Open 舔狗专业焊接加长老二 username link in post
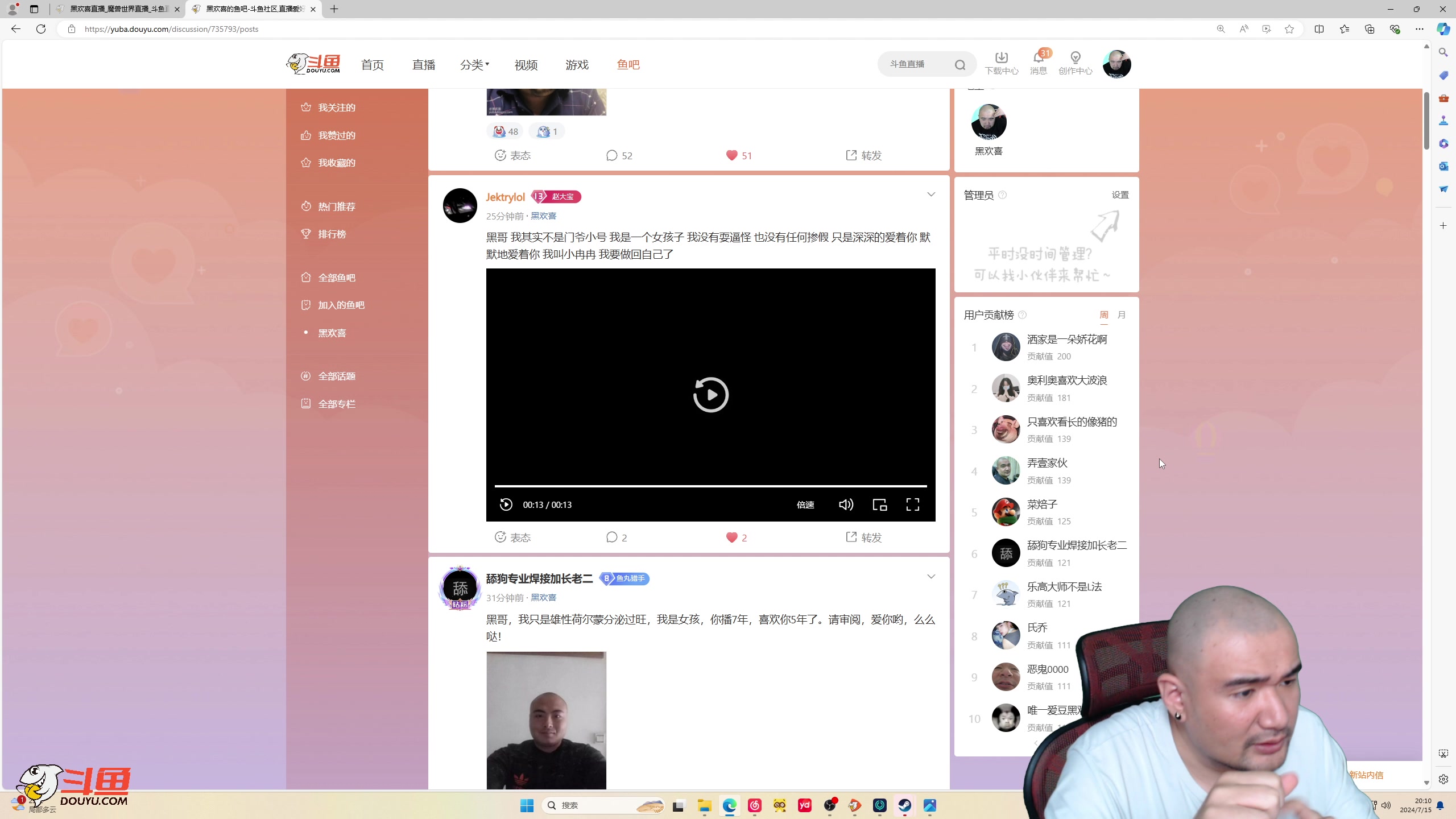1456x819 pixels. pyautogui.click(x=539, y=578)
